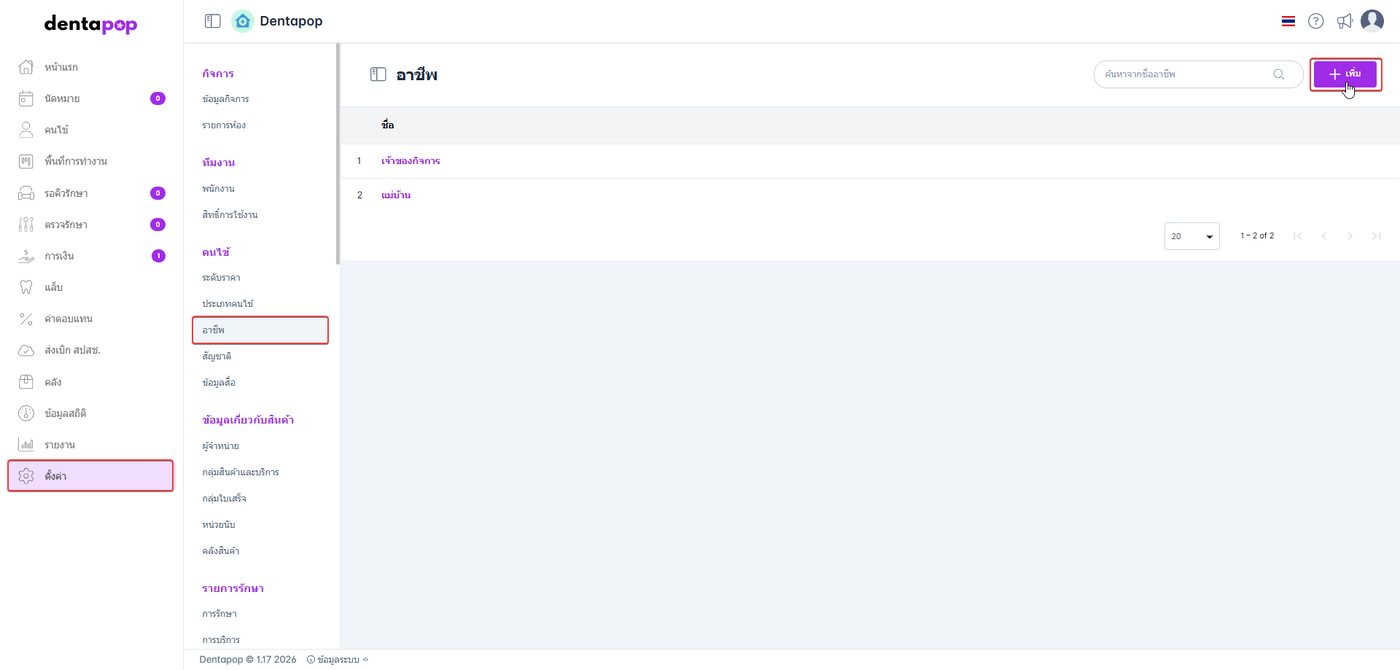
Task: Open the พื้นที่การทำงาน workspace icon
Action: tap(27, 161)
